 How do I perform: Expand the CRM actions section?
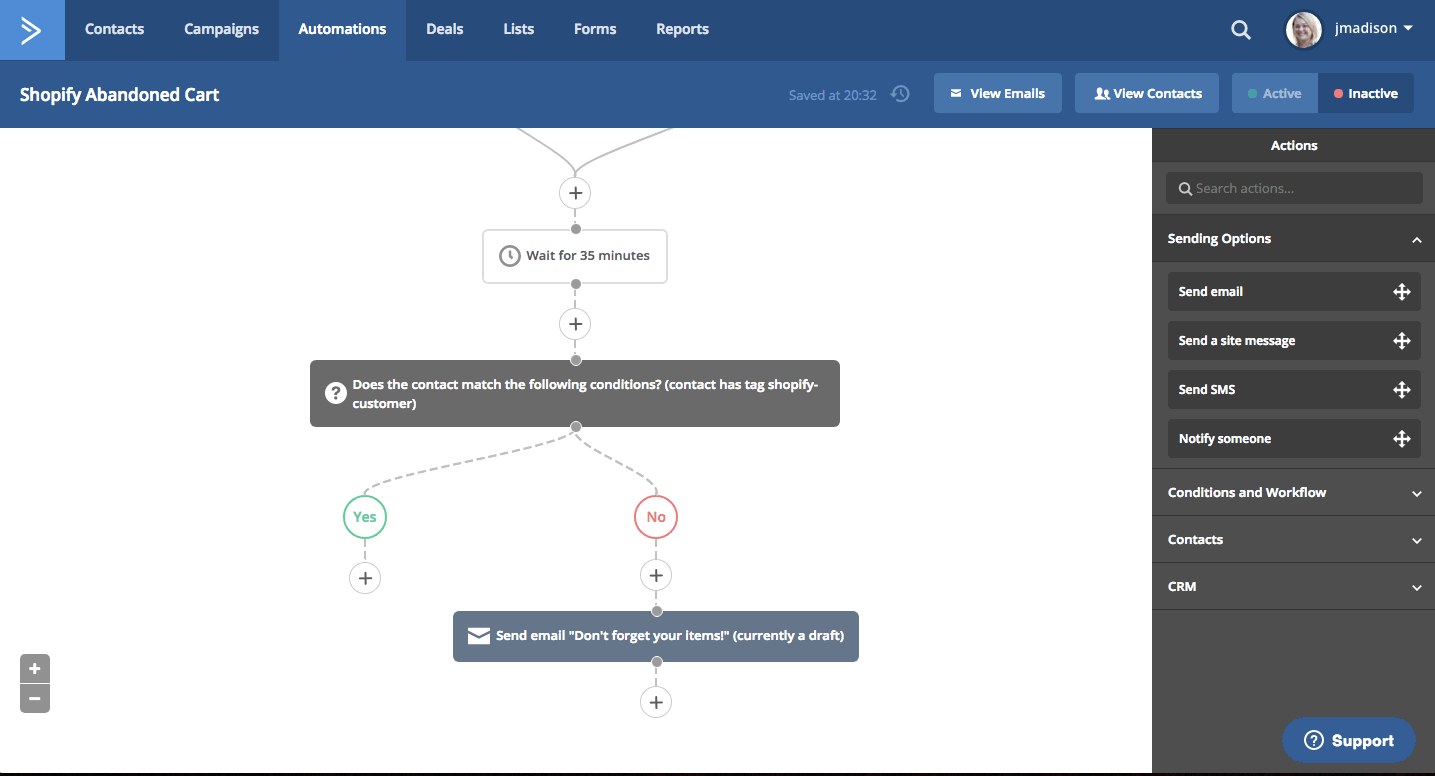coord(1416,587)
